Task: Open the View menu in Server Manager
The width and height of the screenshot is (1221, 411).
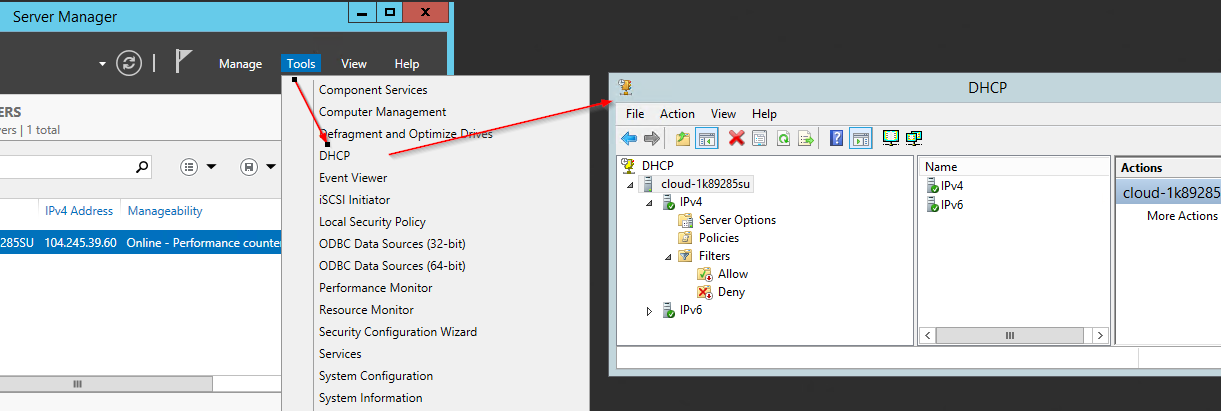Action: point(354,64)
